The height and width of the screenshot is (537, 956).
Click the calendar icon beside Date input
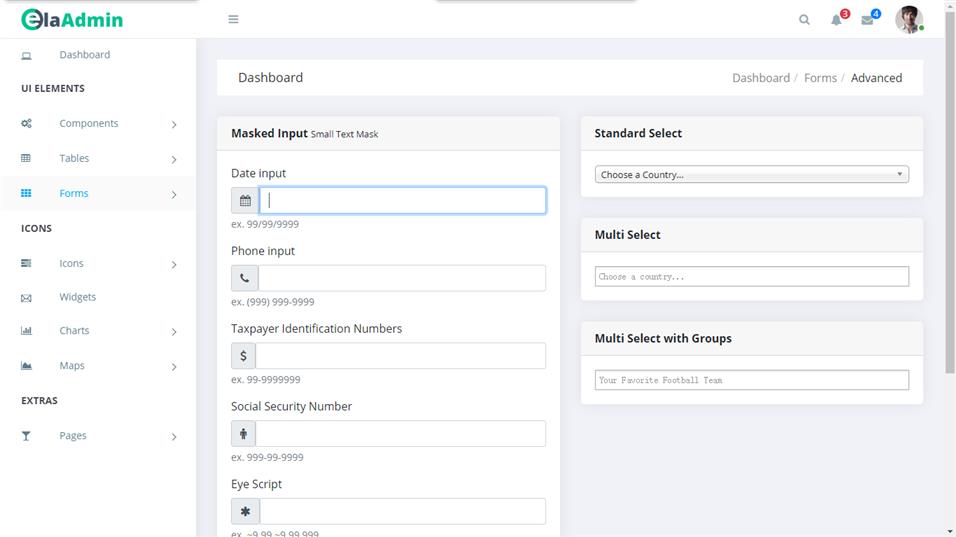[x=245, y=201]
